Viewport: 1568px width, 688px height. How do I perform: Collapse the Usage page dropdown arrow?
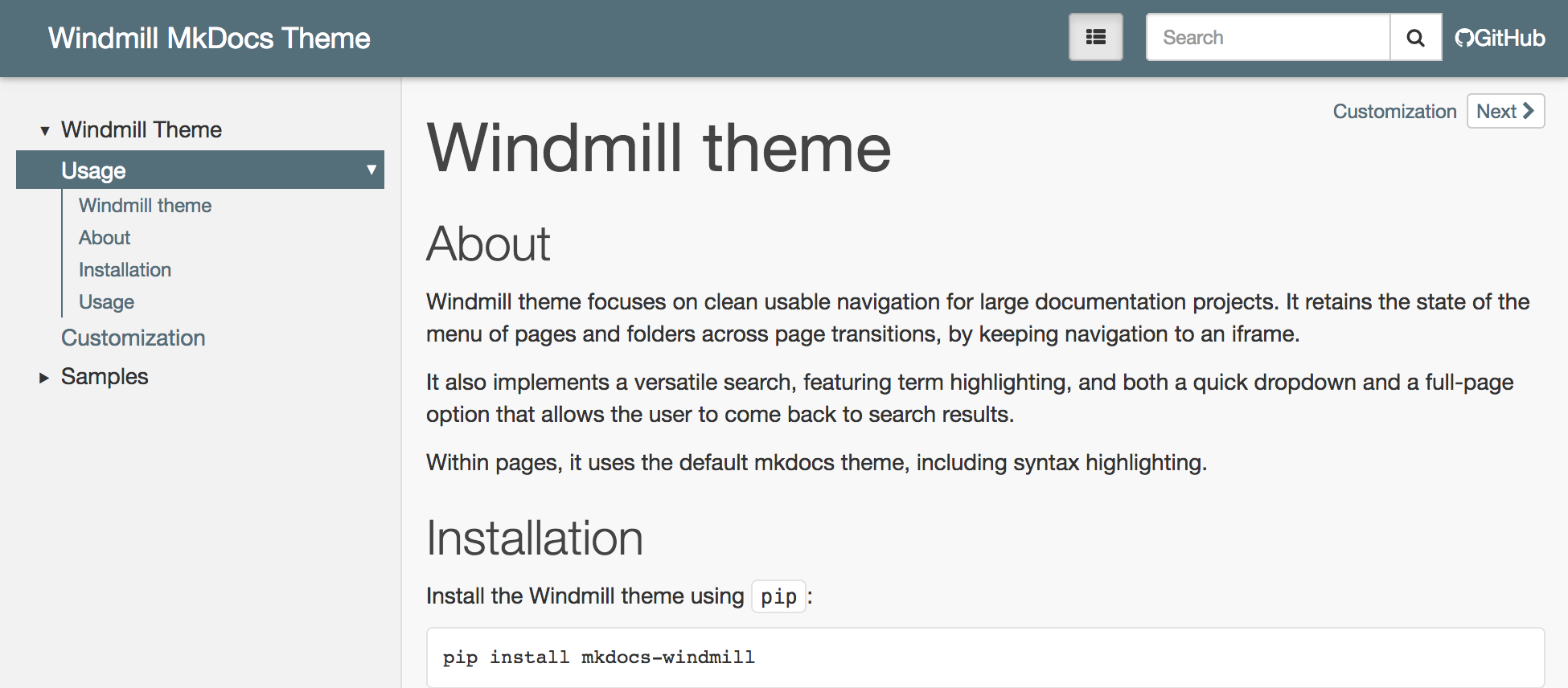click(x=371, y=170)
